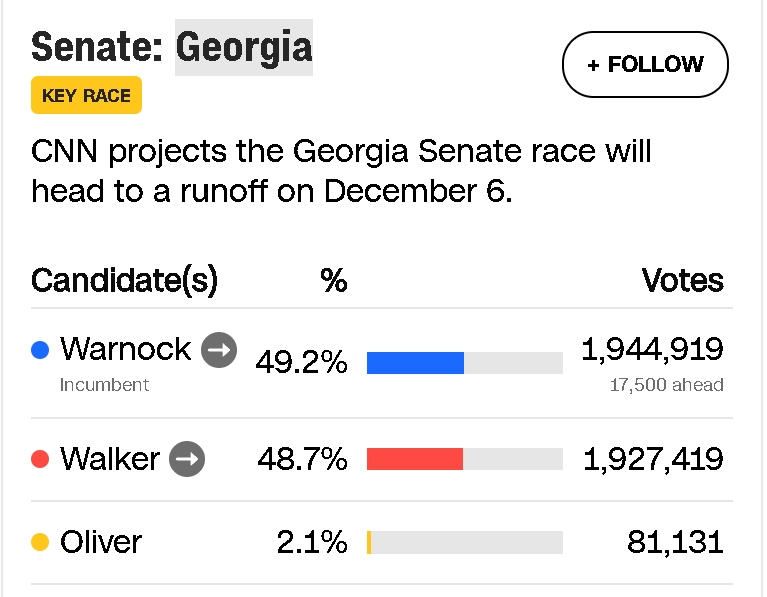Click the arrow icon beside Walker
Image resolution: width=767 pixels, height=597 pixels.
coord(187,459)
